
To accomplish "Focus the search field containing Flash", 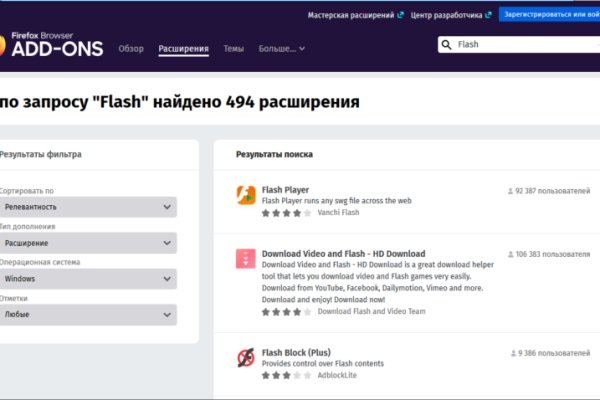I will (x=520, y=45).
